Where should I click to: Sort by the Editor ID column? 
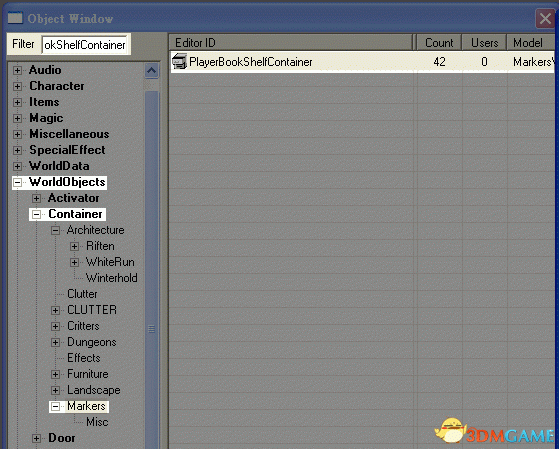[x=291, y=42]
